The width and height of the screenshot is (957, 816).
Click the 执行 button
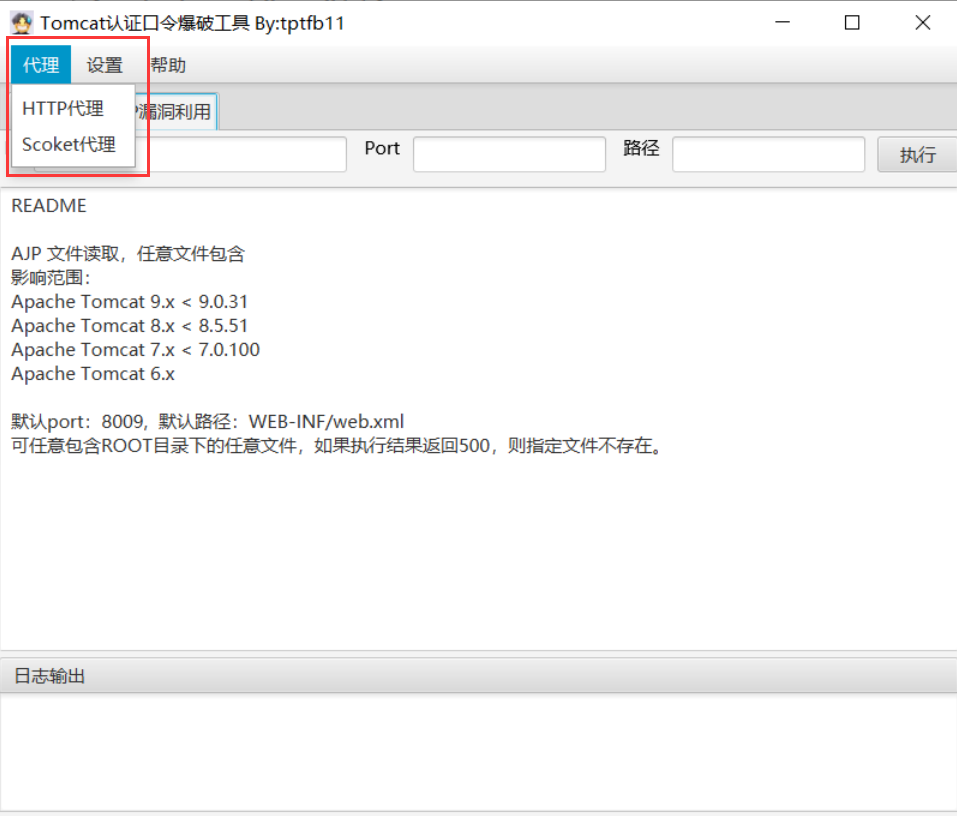[917, 154]
